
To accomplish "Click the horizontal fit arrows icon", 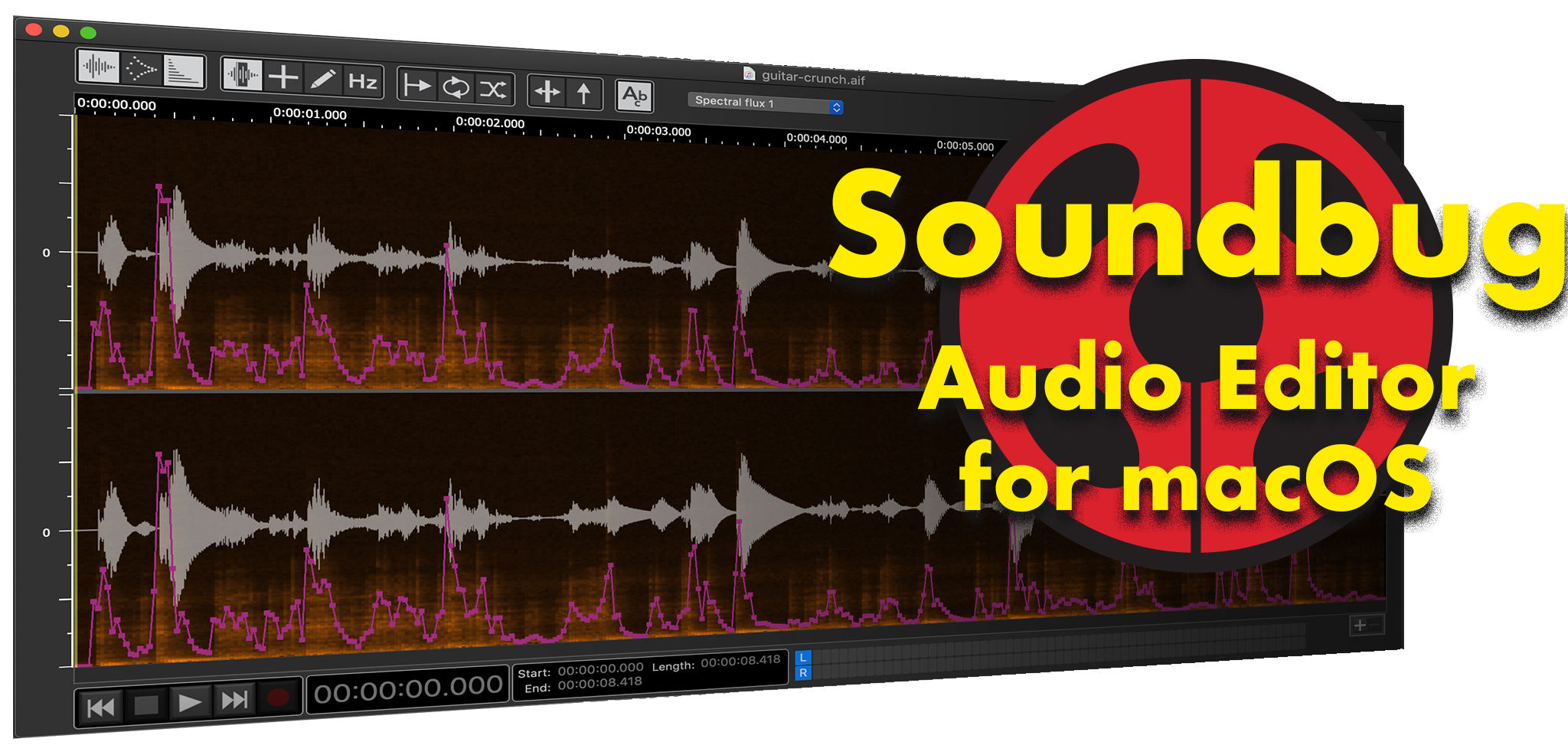I will (x=547, y=92).
